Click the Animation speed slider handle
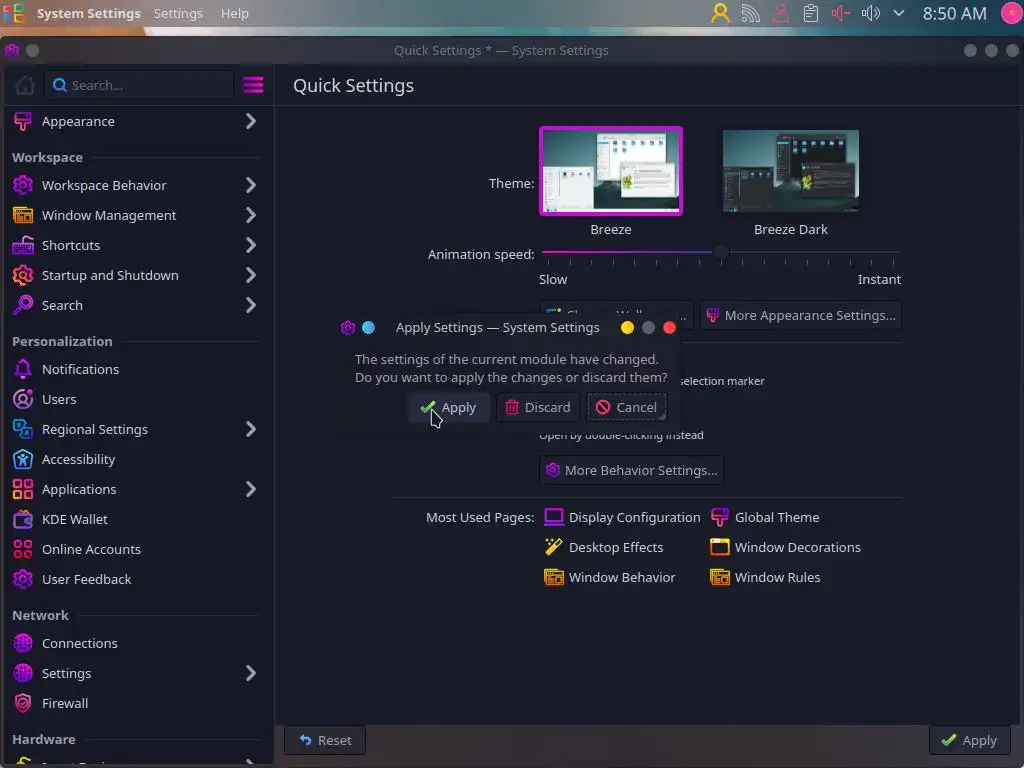This screenshot has height=768, width=1024. click(x=720, y=252)
